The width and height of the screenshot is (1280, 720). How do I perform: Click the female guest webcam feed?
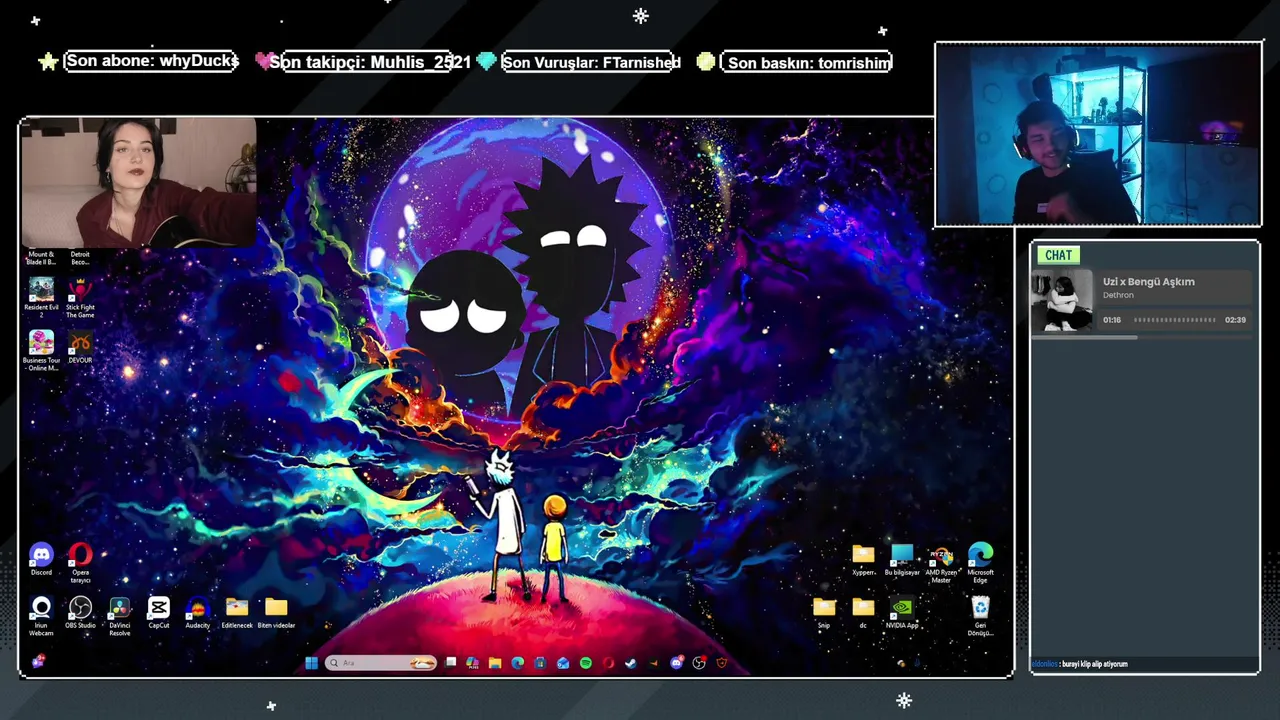[x=138, y=183]
